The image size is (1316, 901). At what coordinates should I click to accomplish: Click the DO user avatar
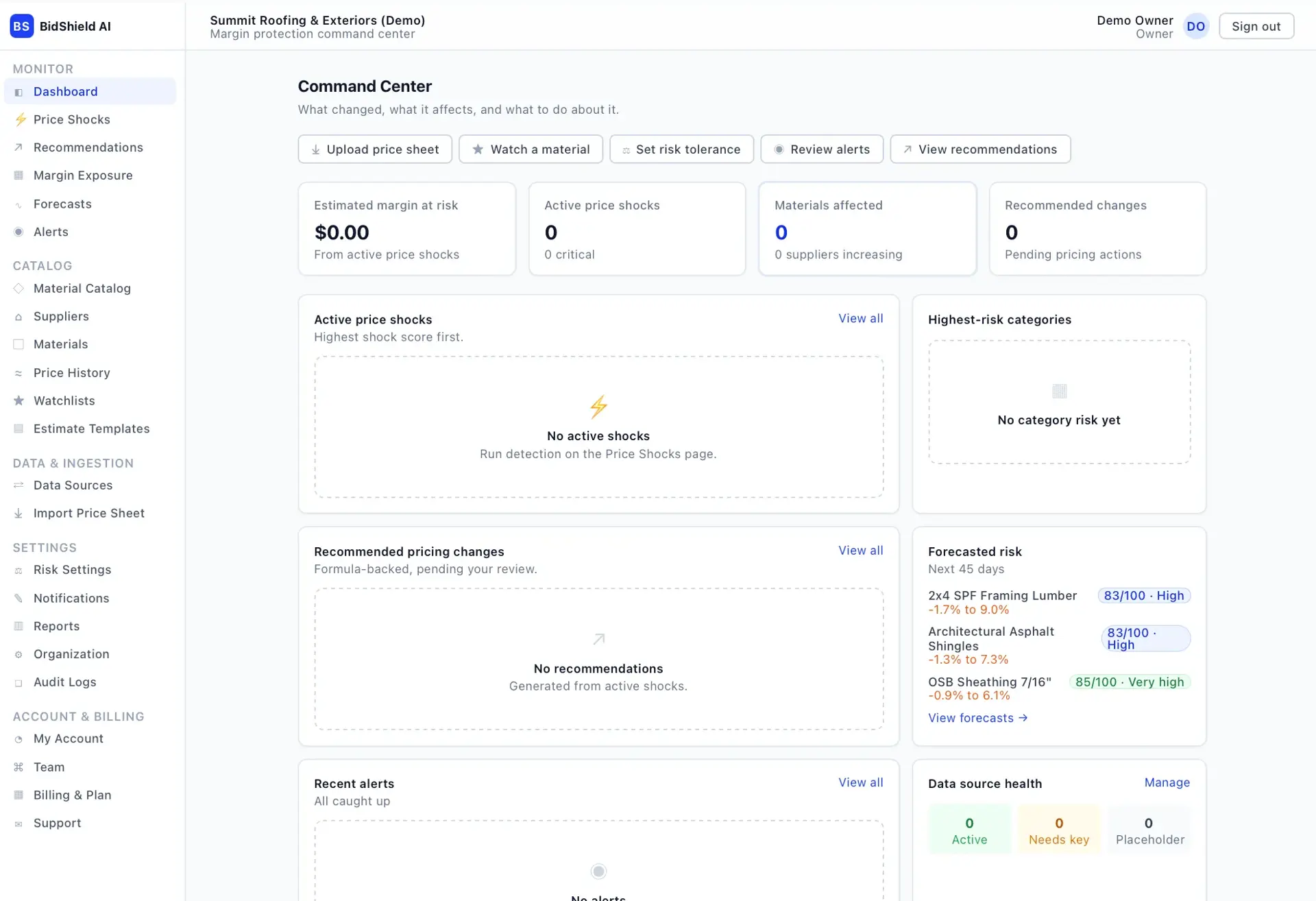(1196, 26)
